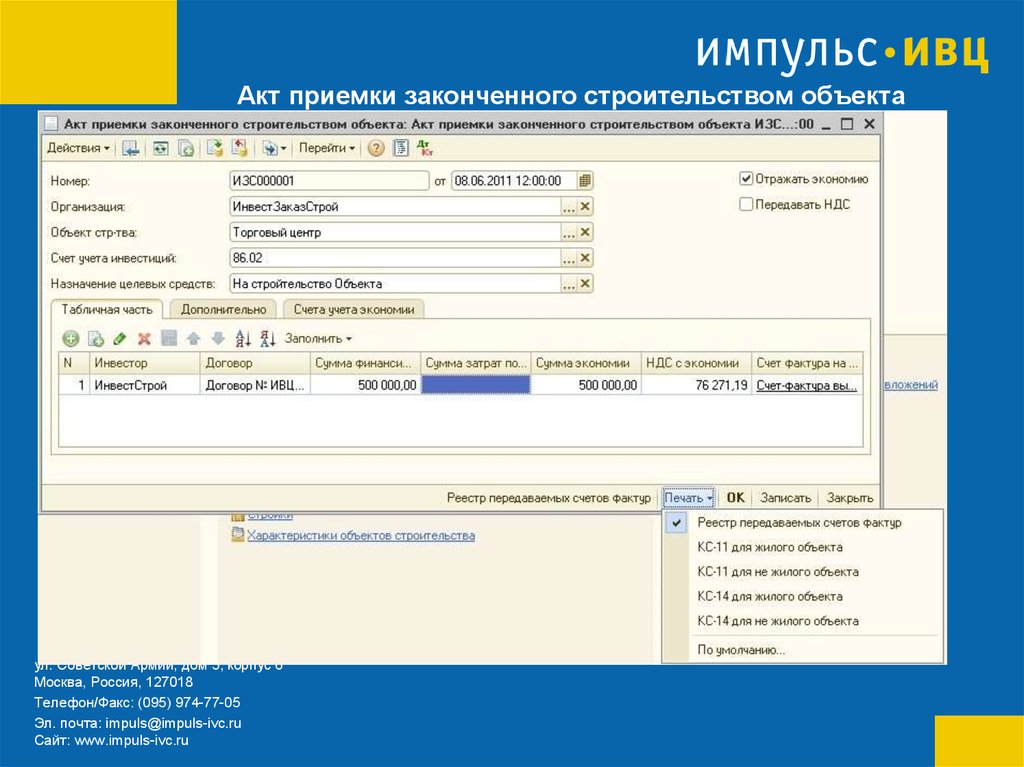Enable the Передавать НДС checkbox
This screenshot has width=1024, height=767.
(746, 204)
